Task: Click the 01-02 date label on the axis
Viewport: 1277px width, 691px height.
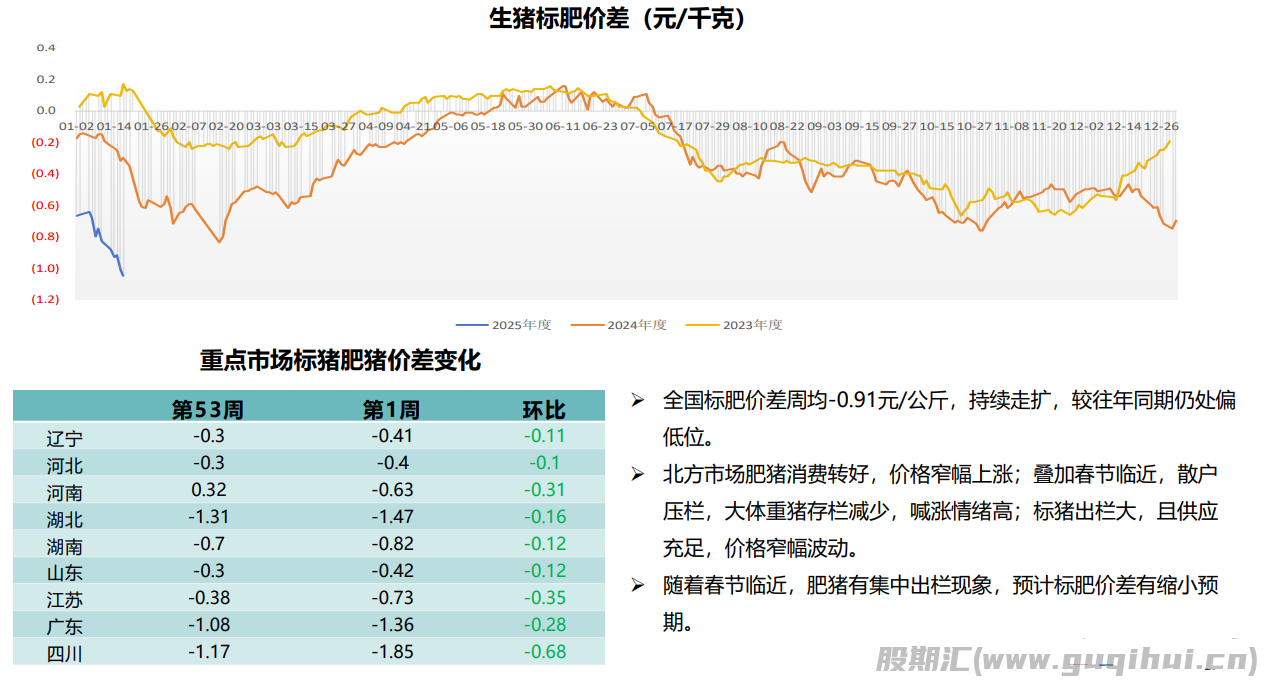Action: (x=78, y=127)
